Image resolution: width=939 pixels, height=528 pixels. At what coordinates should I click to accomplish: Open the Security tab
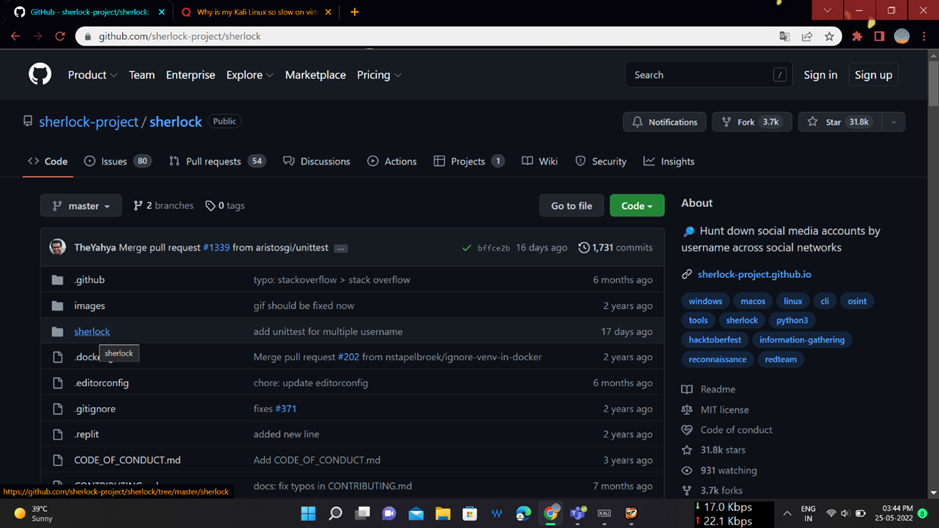click(x=601, y=162)
